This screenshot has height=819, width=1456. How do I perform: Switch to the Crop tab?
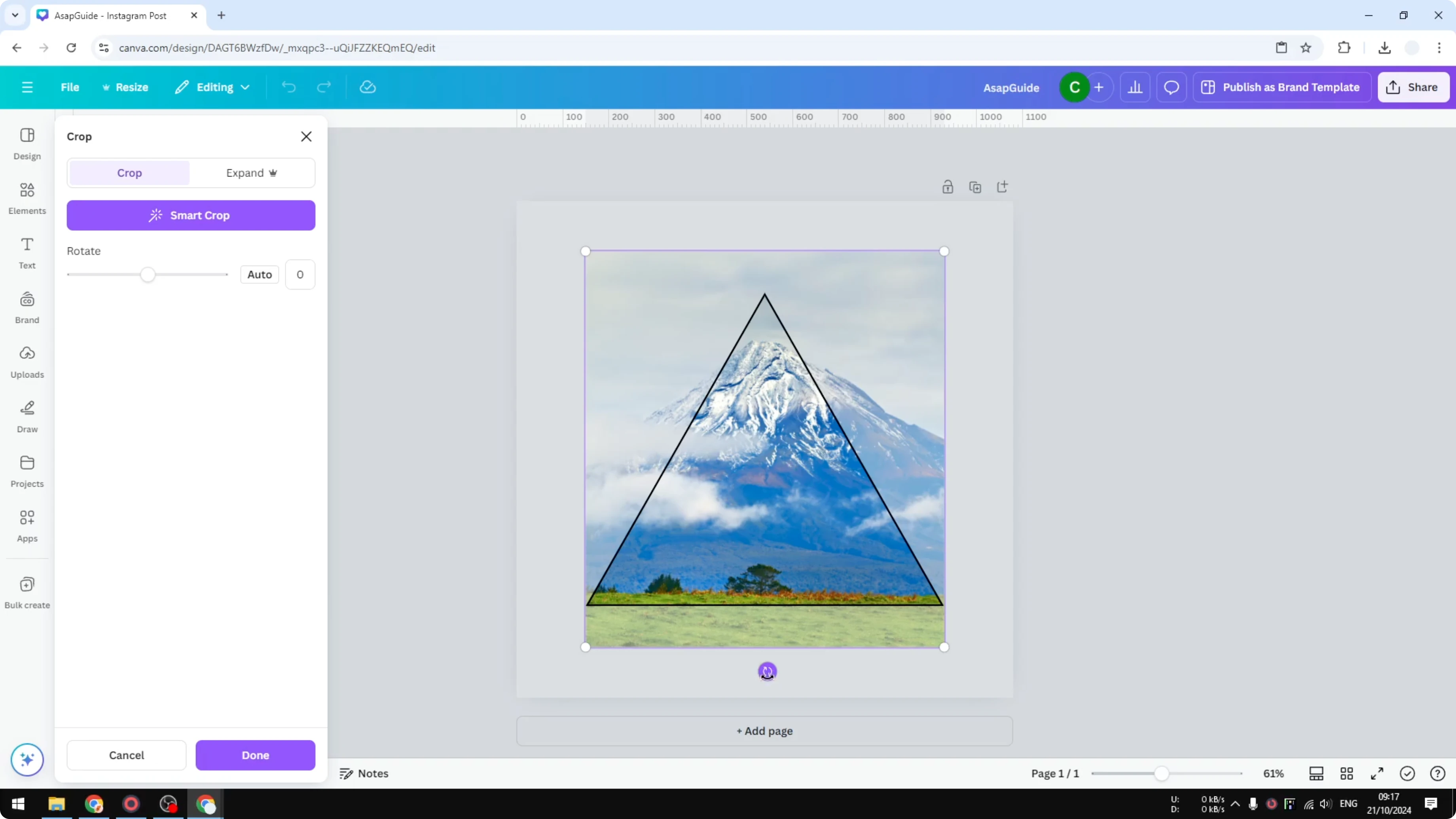[129, 173]
